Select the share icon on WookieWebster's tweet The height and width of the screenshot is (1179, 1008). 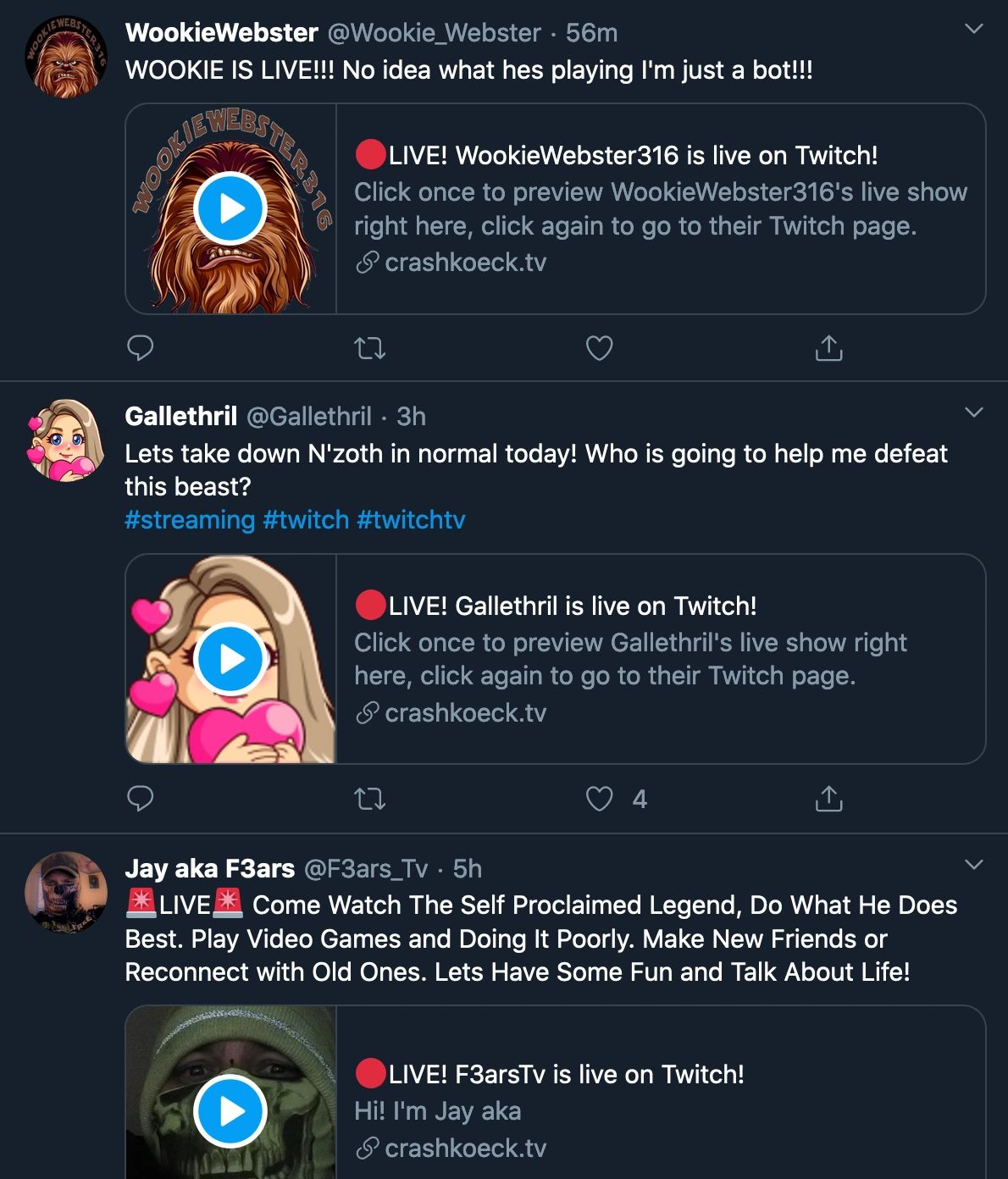[828, 347]
